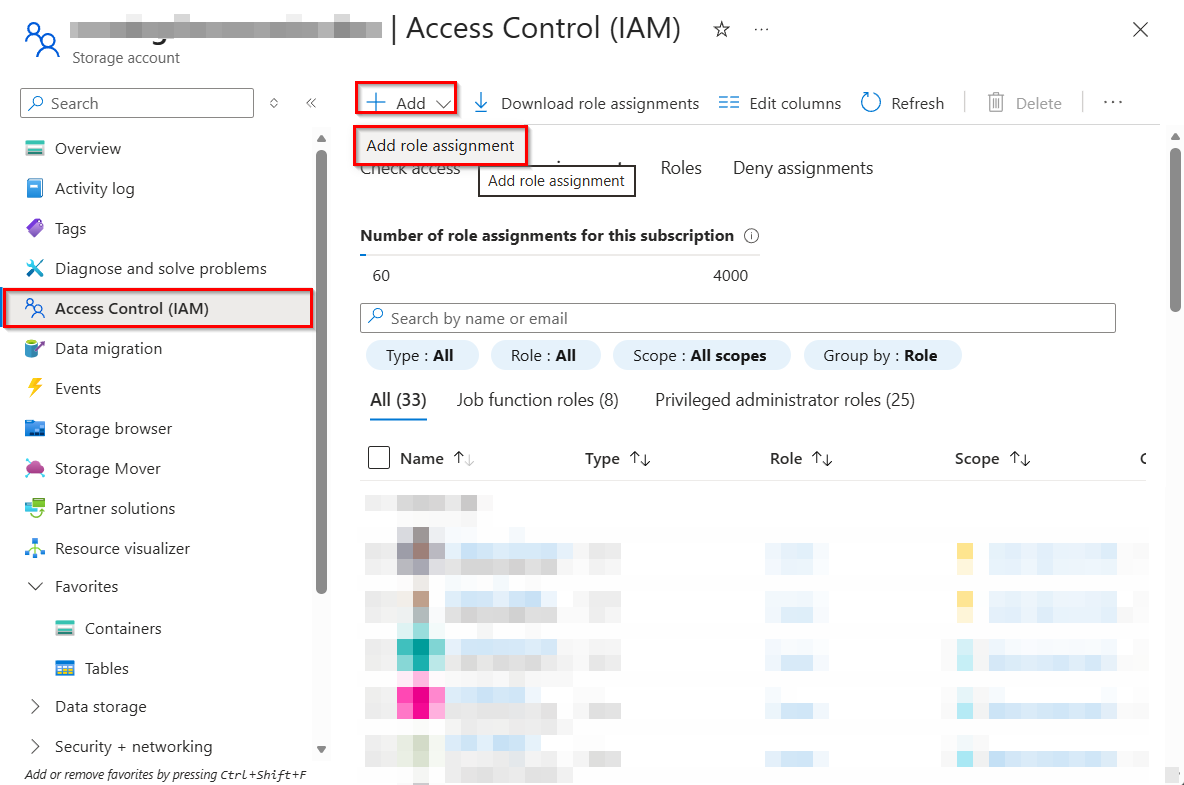Click Edit columns label
Image resolution: width=1184 pixels, height=785 pixels.
click(795, 103)
